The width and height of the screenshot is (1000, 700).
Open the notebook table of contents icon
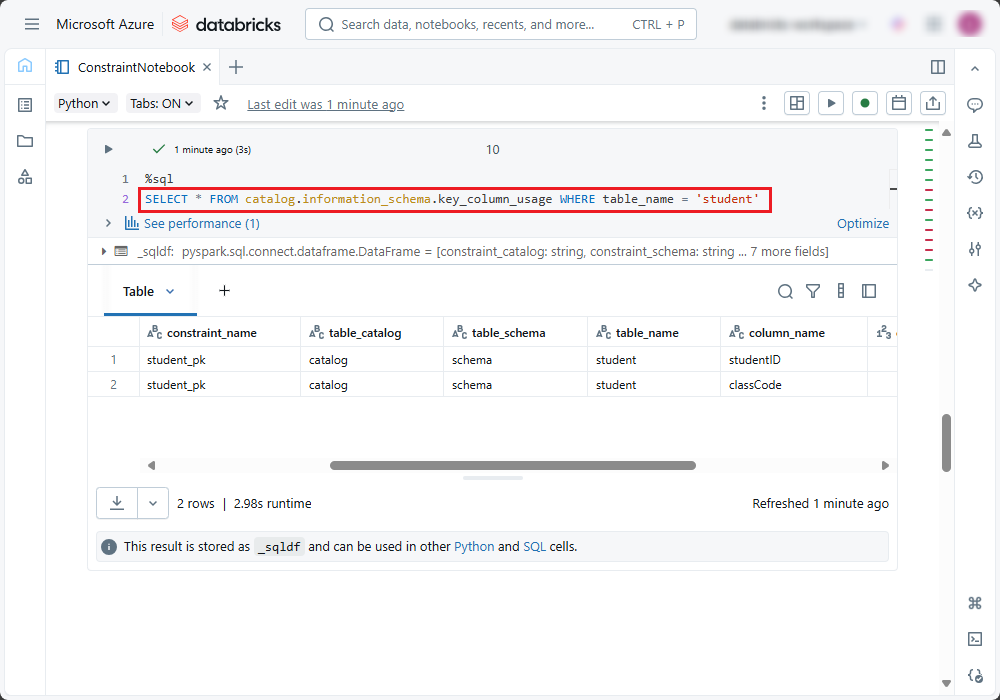coord(25,104)
